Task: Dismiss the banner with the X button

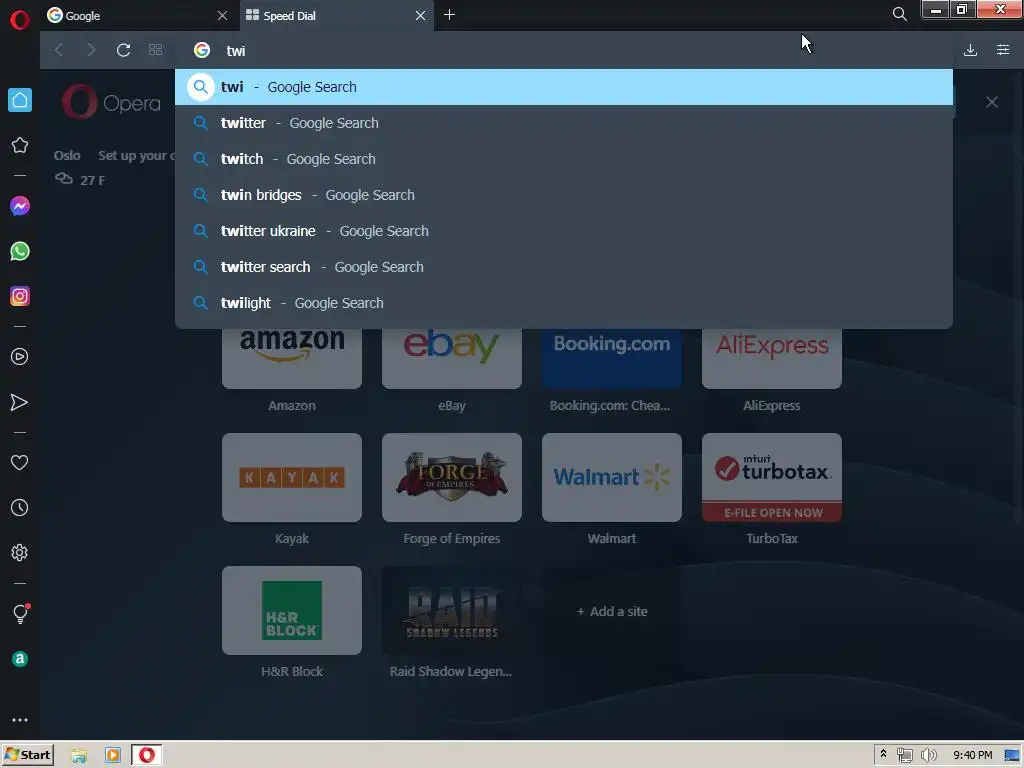Action: click(x=991, y=102)
